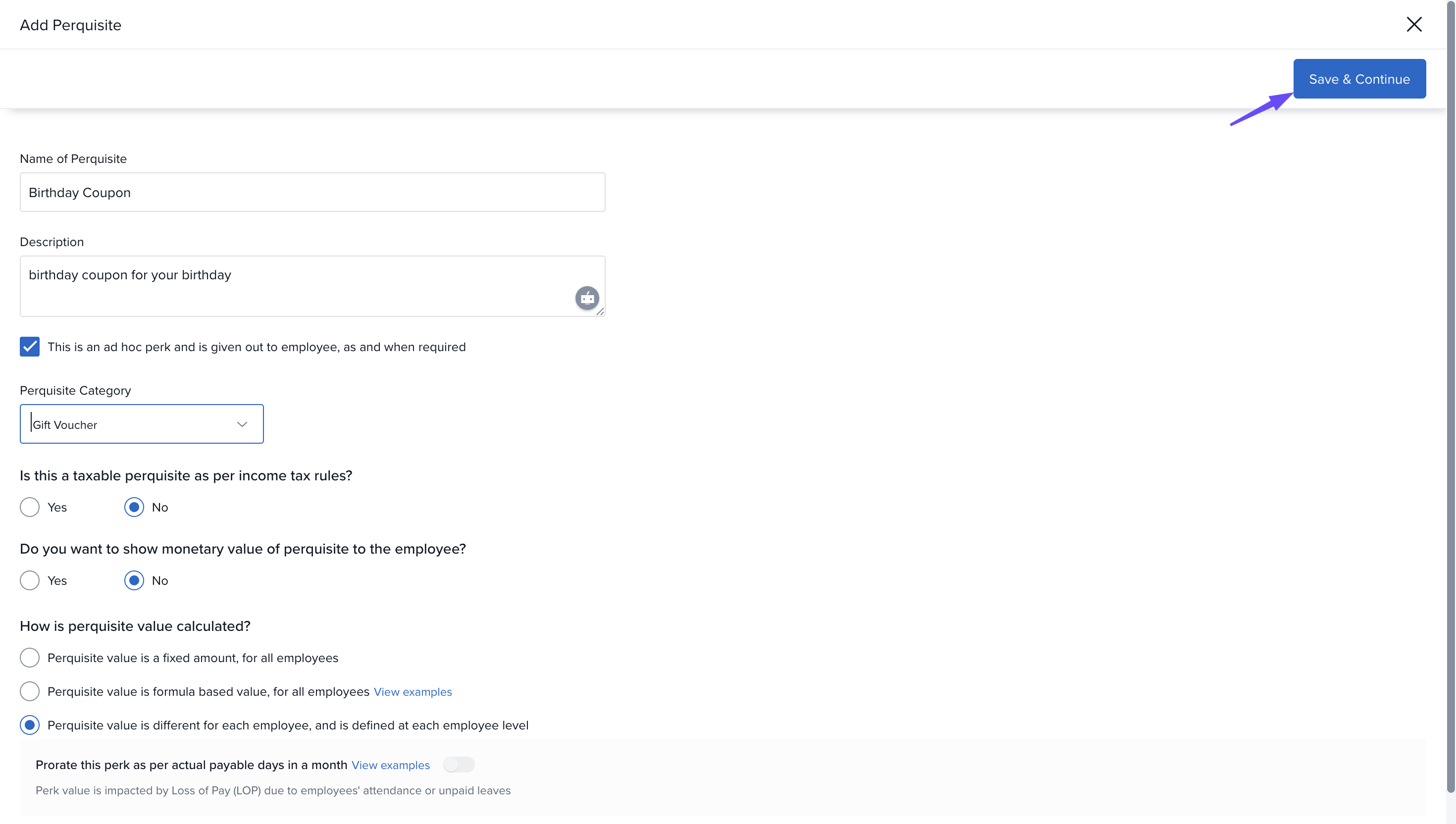
Task: Select Yes for taxable perquisite
Action: coord(29,507)
